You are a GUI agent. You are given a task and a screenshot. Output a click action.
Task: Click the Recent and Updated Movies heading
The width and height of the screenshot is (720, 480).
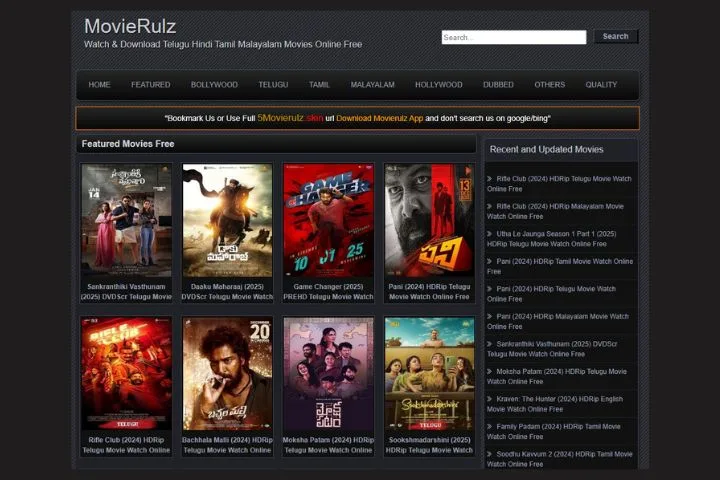[546, 149]
